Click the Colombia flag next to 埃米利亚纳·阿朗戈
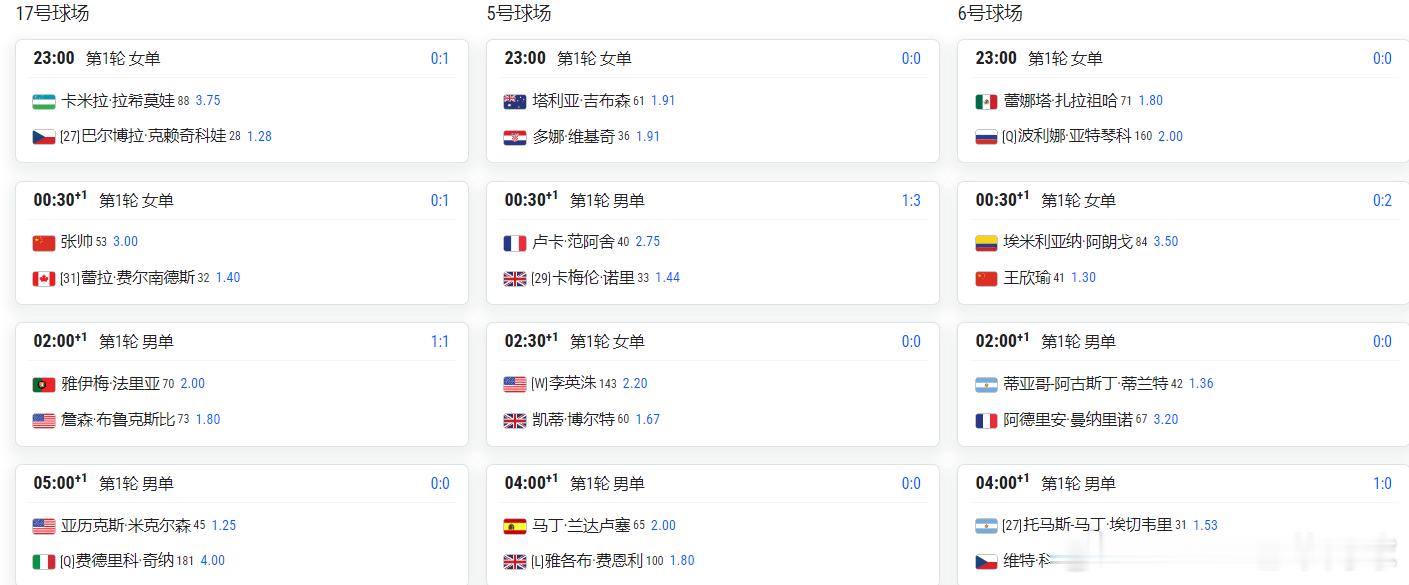This screenshot has height=585, width=1409. tap(986, 242)
